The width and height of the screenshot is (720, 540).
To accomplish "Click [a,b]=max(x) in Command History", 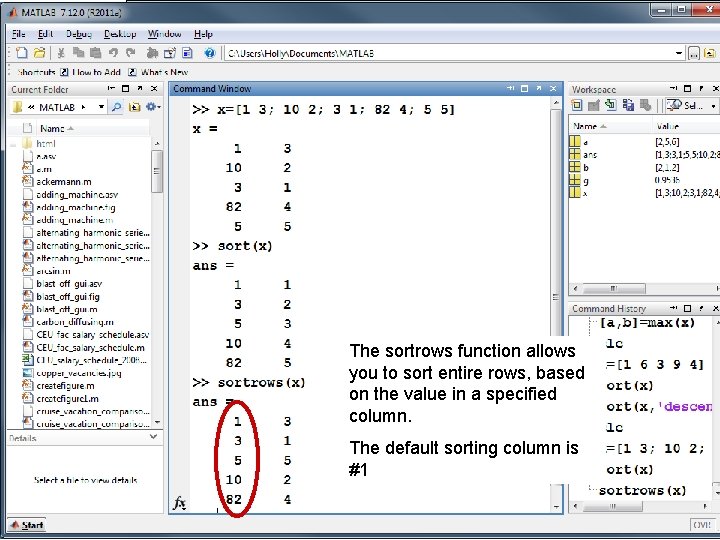I will coord(647,323).
